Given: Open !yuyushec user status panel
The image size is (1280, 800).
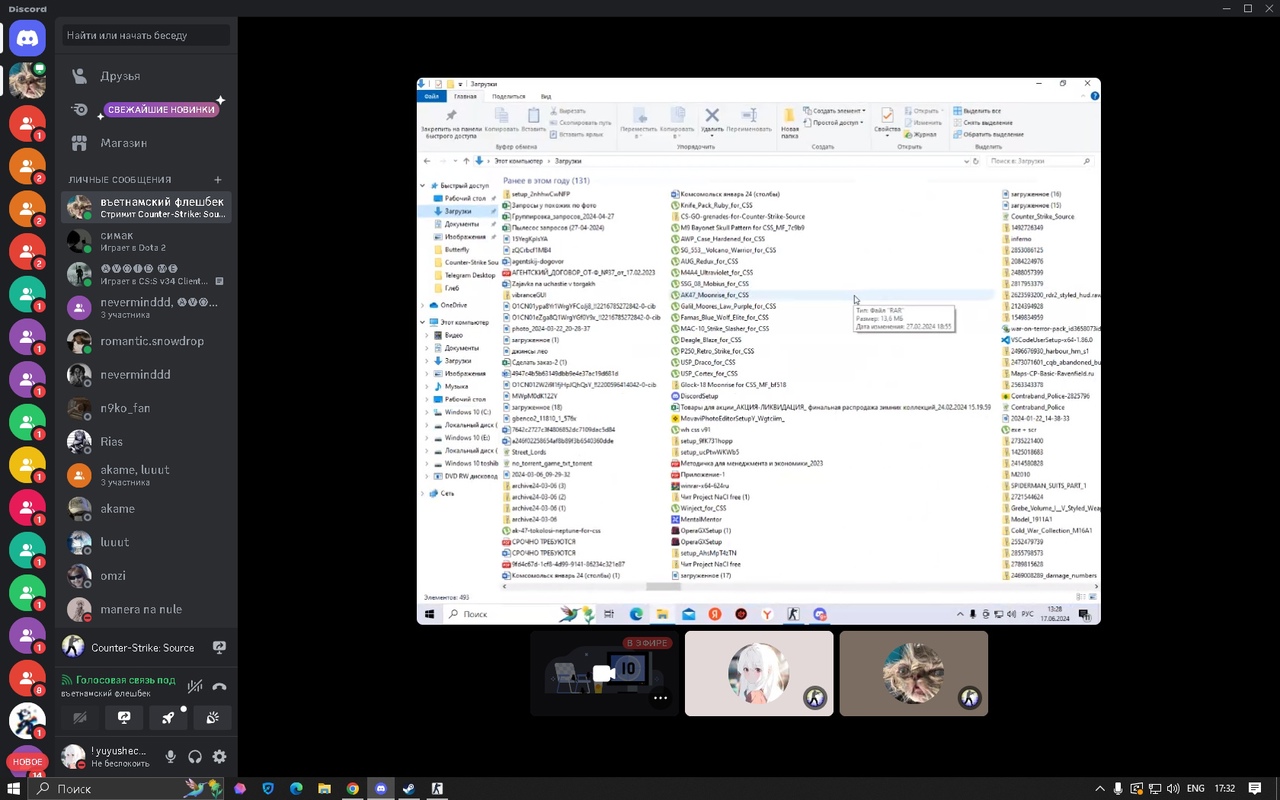Looking at the screenshot, I should [x=108, y=757].
